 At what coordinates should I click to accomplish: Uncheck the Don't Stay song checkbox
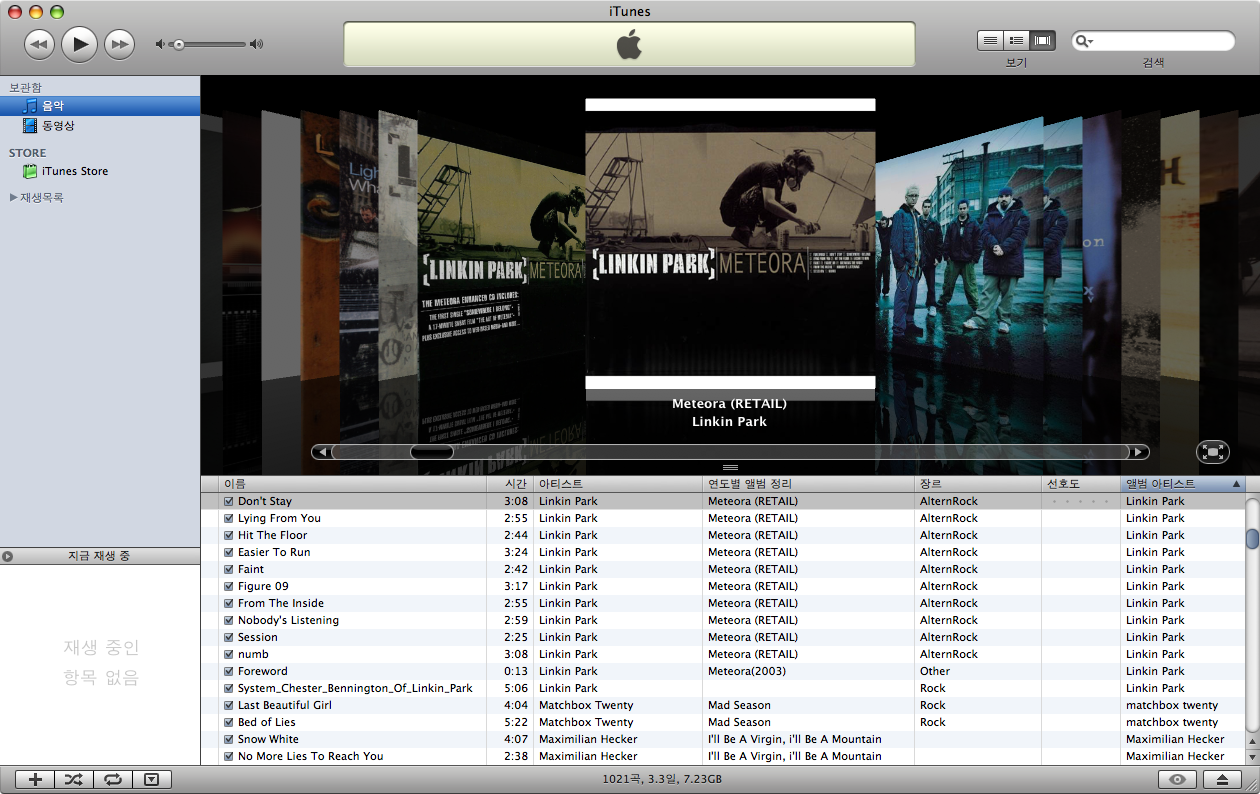click(x=229, y=501)
